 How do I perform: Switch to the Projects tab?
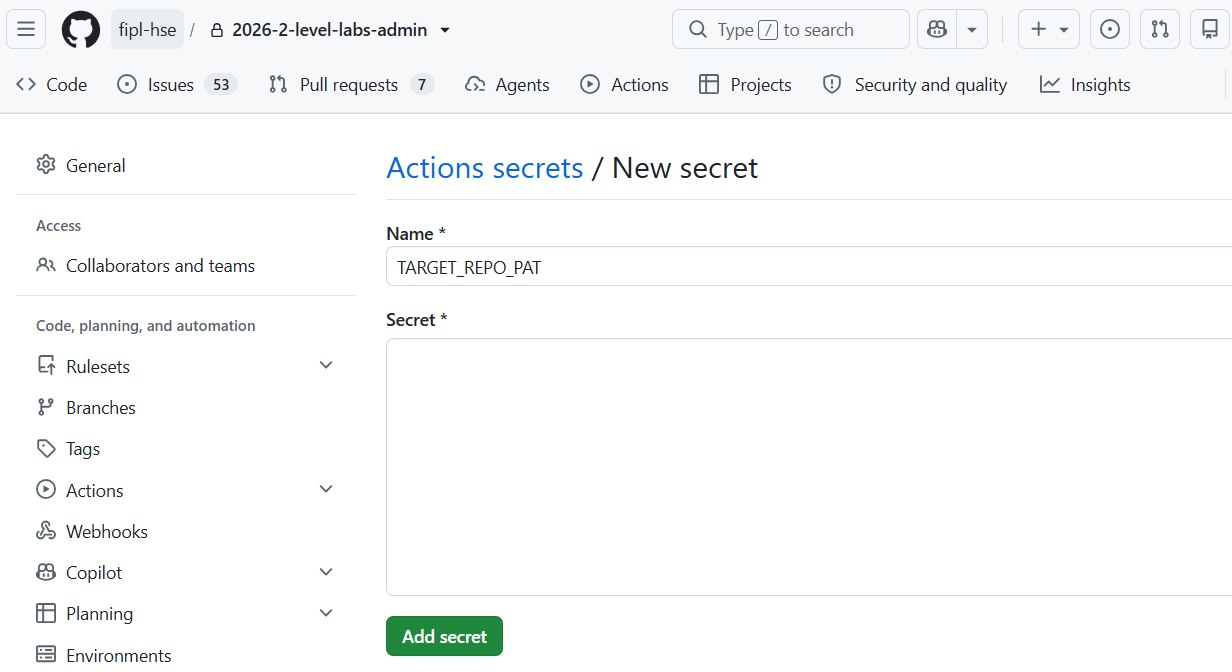point(745,85)
